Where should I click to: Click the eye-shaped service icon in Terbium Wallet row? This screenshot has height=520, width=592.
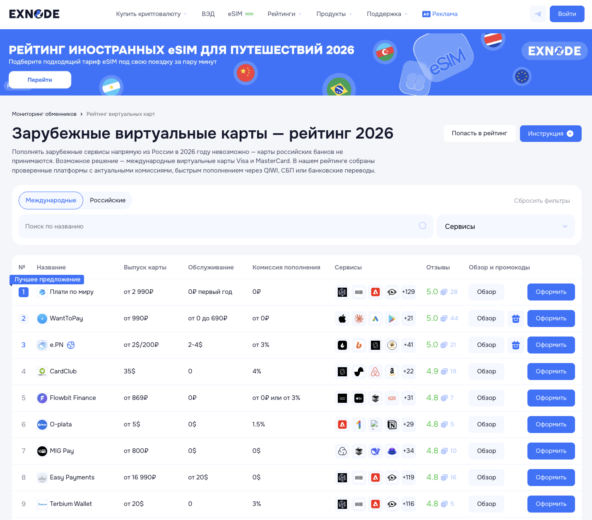click(392, 504)
